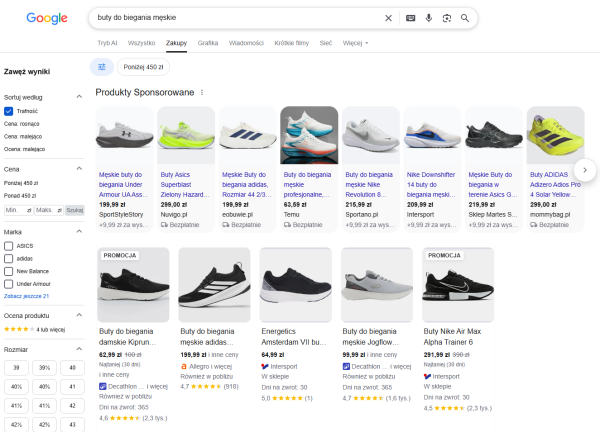Tick the ASICS brand checkbox

coord(8,246)
